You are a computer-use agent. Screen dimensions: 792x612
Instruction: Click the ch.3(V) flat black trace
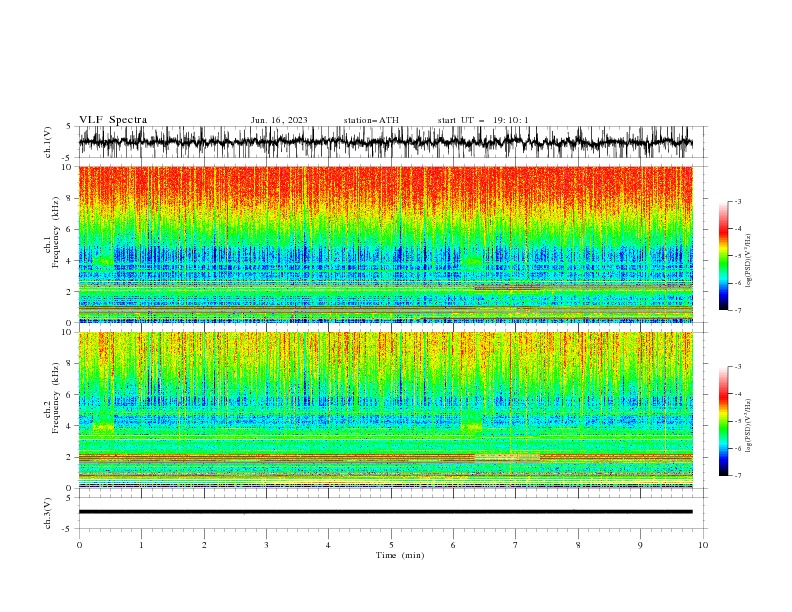click(385, 512)
